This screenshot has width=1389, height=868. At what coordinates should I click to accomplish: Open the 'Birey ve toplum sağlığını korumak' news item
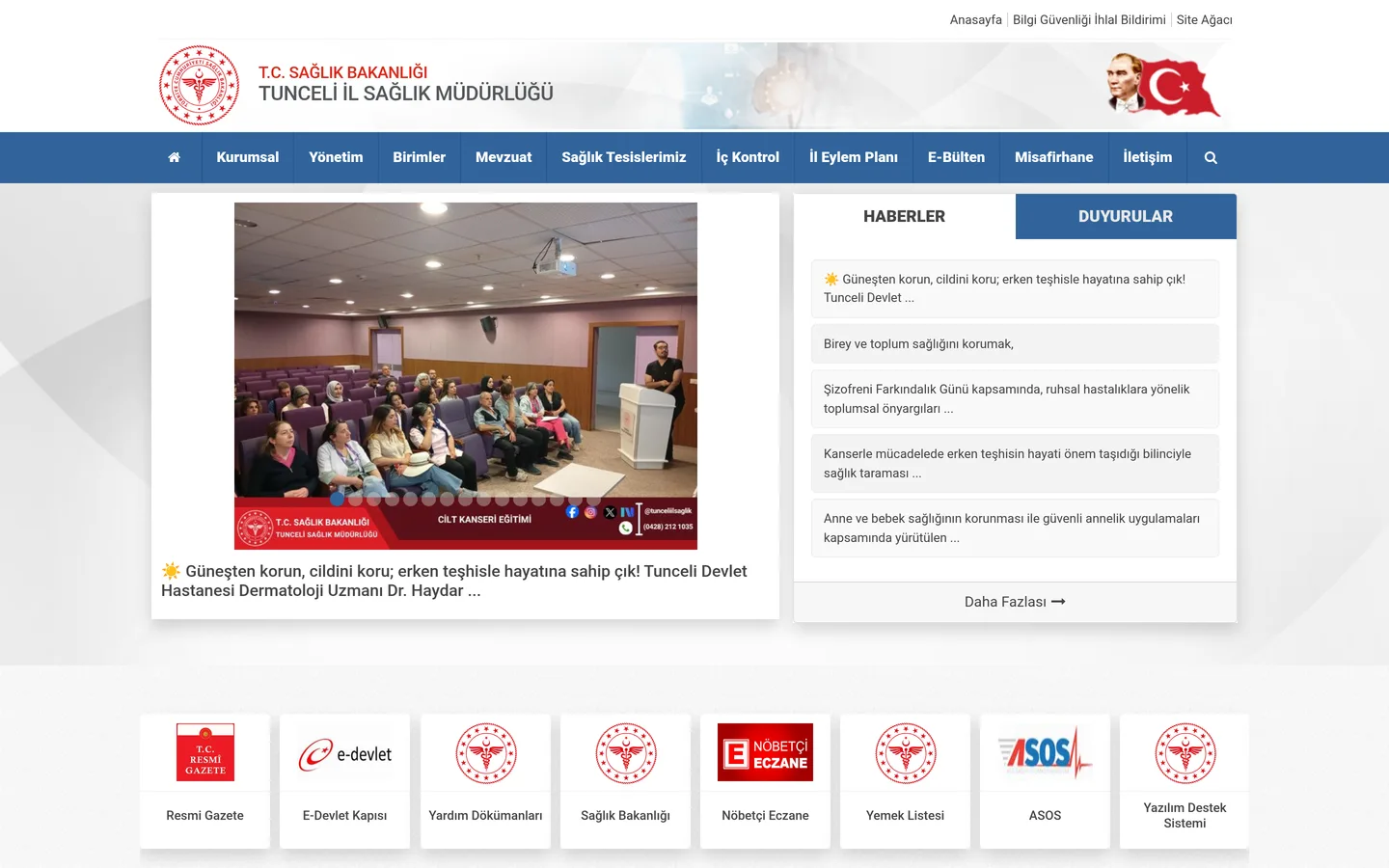[x=1015, y=344]
